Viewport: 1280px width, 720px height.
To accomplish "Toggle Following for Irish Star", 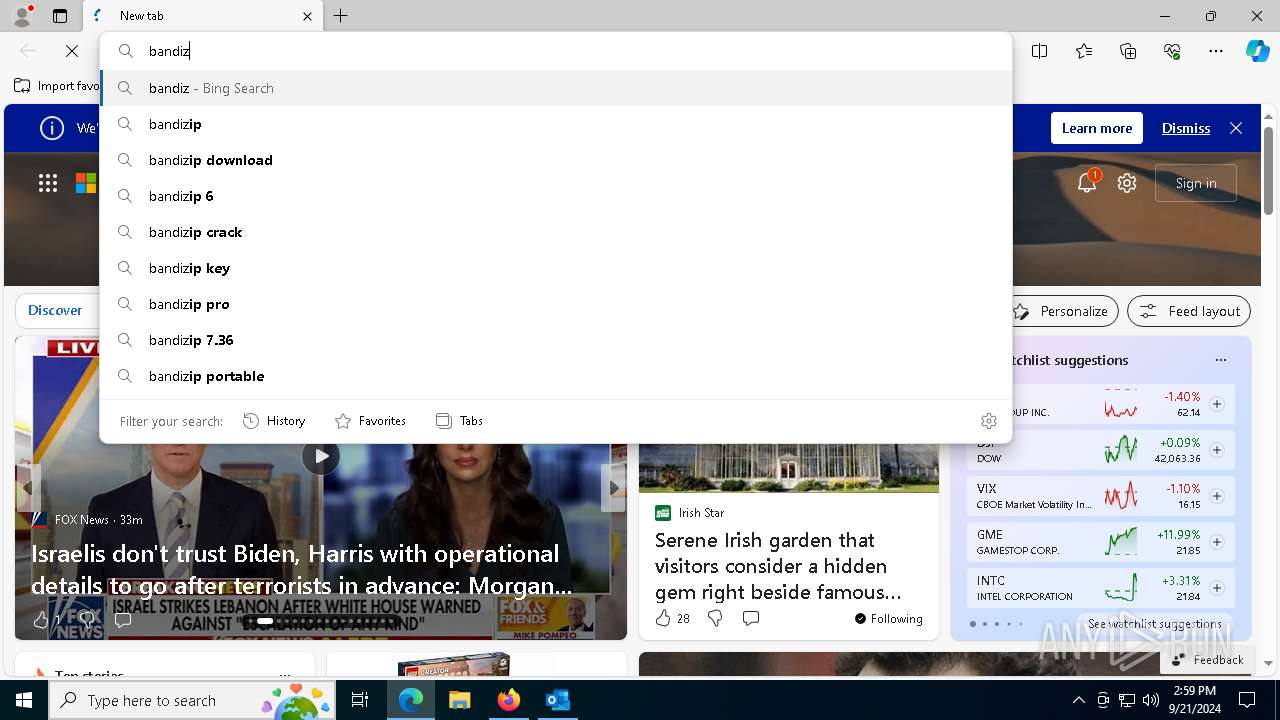I will 889,619.
